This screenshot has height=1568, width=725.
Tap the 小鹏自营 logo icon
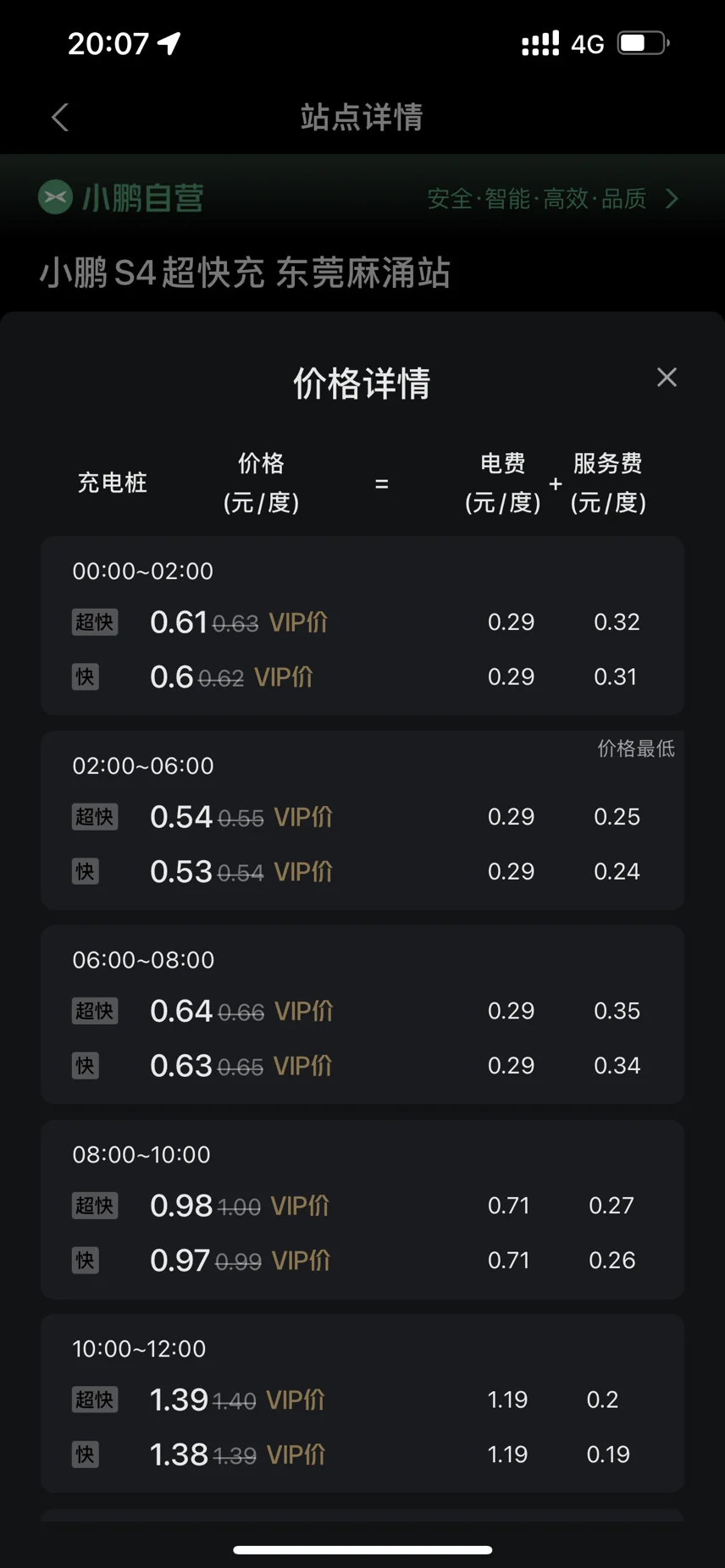pyautogui.click(x=55, y=198)
